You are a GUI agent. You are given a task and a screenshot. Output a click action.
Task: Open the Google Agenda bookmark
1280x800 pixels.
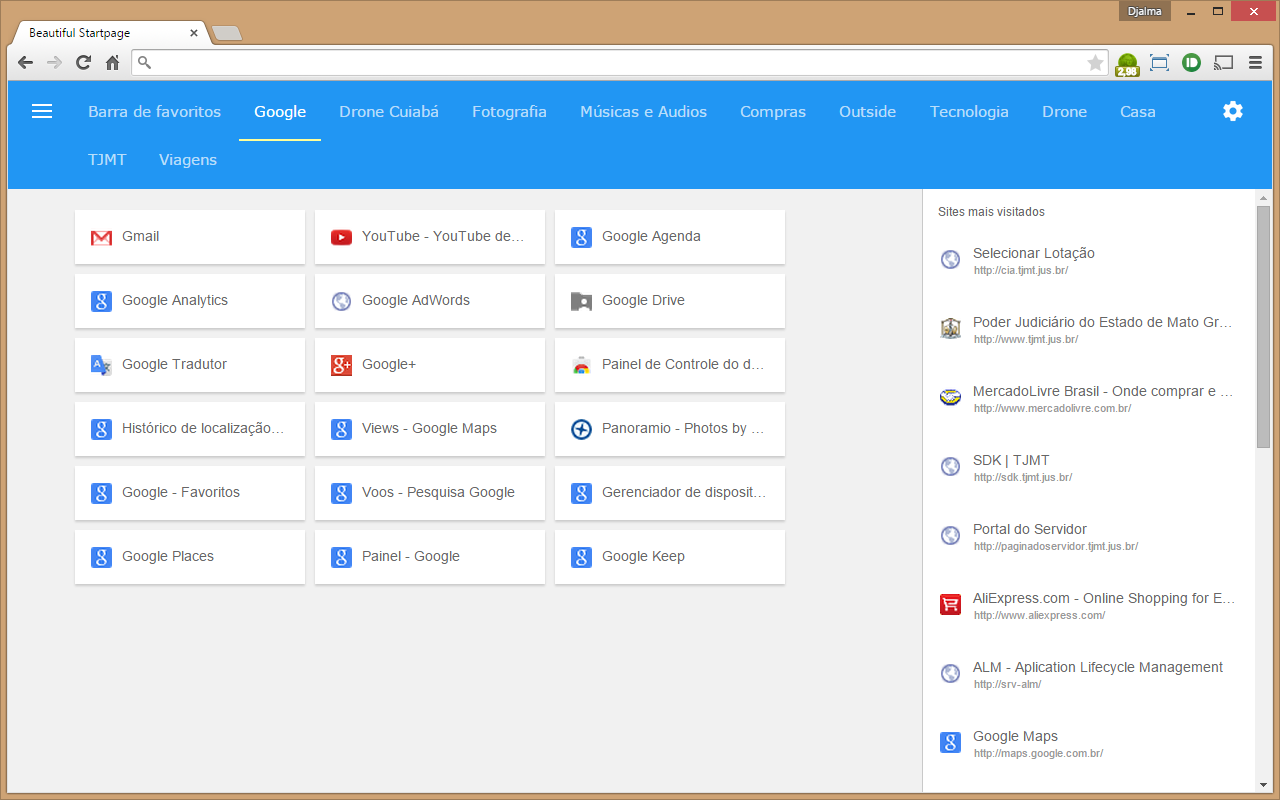tap(670, 237)
